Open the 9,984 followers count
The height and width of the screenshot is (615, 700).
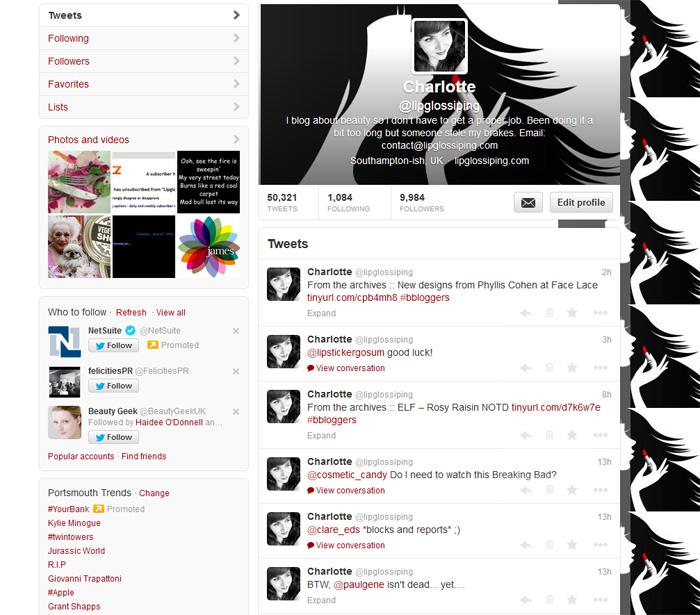click(421, 203)
